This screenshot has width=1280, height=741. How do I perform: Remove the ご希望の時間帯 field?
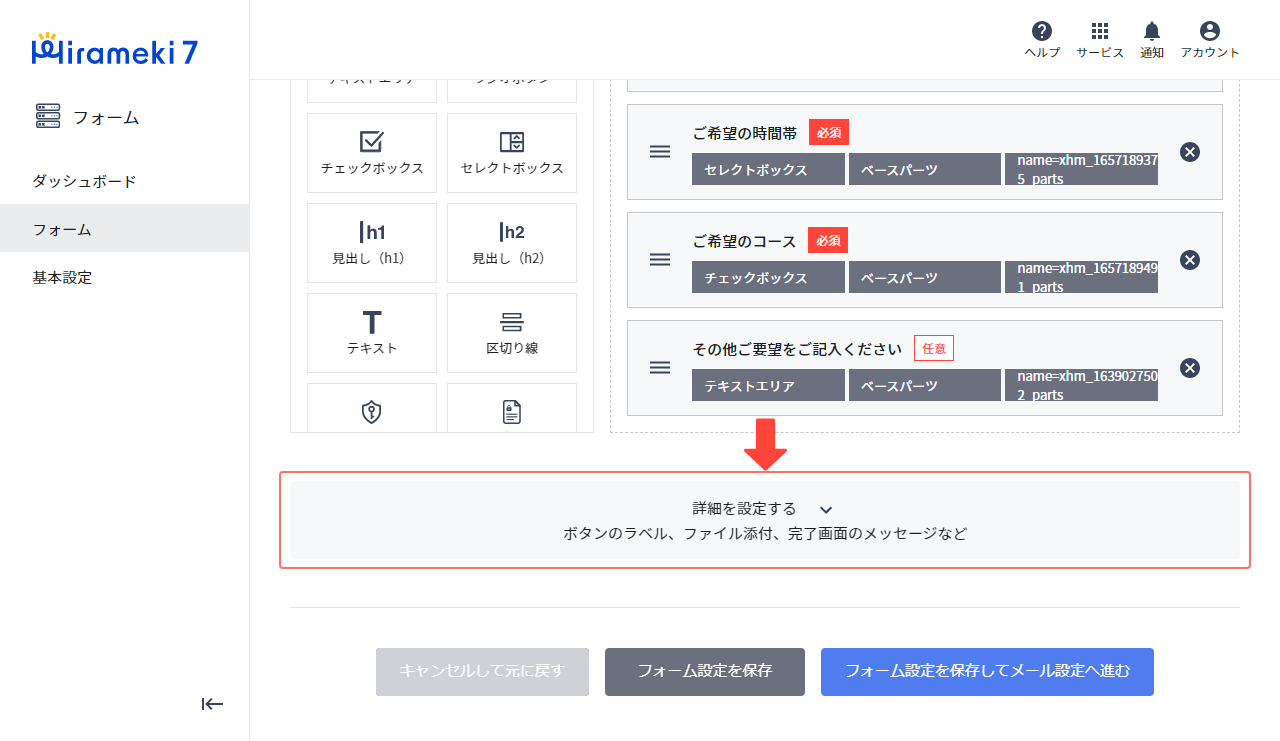[x=1190, y=152]
